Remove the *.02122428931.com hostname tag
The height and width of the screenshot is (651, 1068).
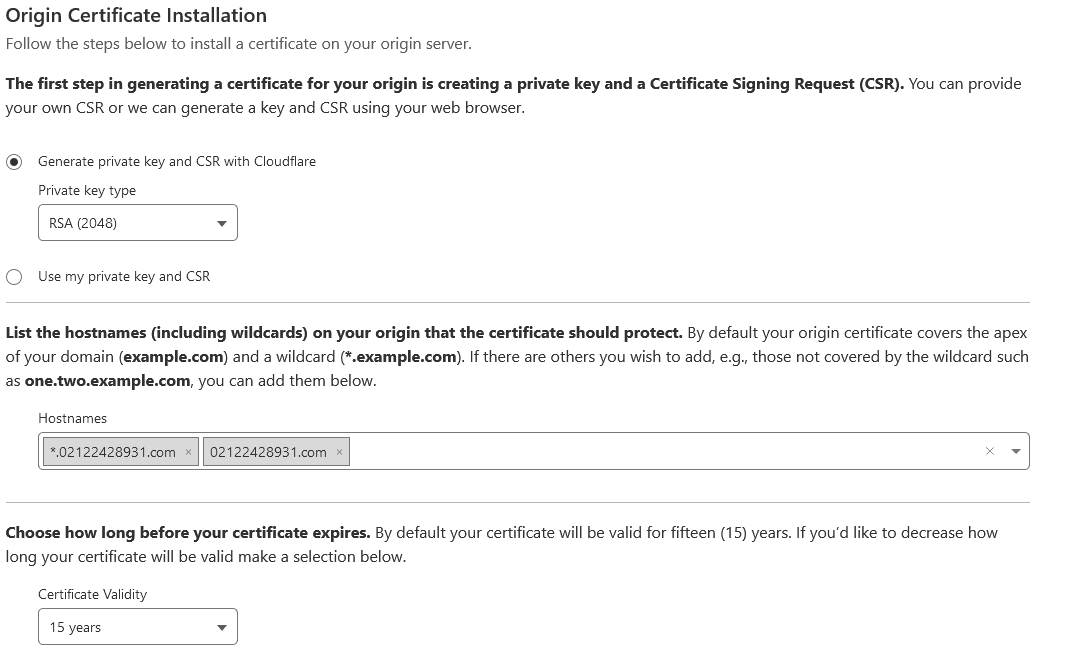tap(189, 452)
